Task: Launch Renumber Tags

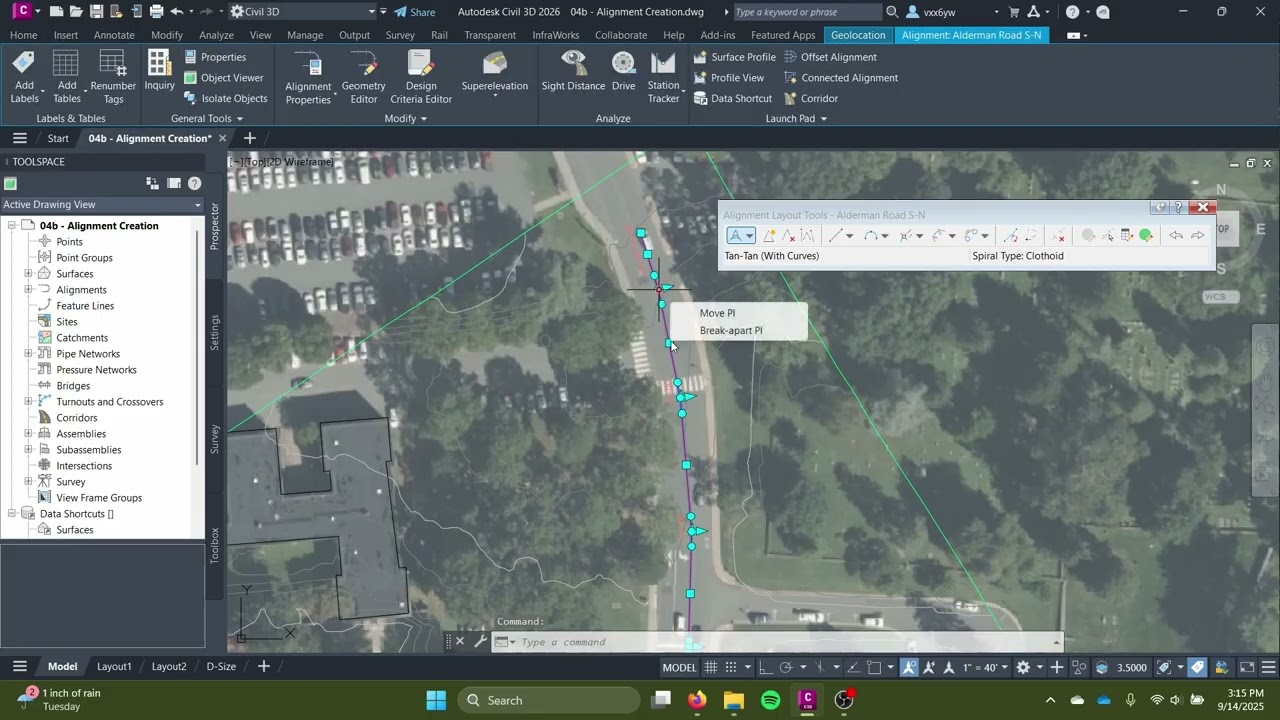Action: point(113,77)
